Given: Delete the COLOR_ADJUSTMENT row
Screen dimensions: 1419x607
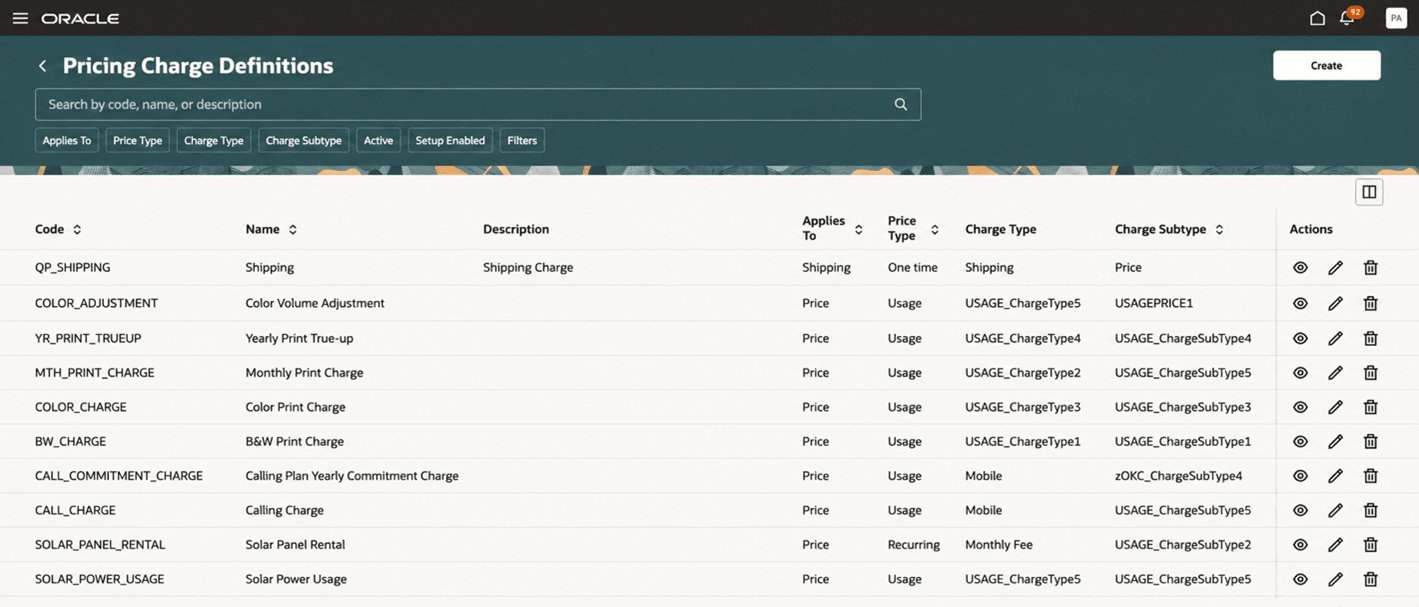Looking at the screenshot, I should 1371,303.
